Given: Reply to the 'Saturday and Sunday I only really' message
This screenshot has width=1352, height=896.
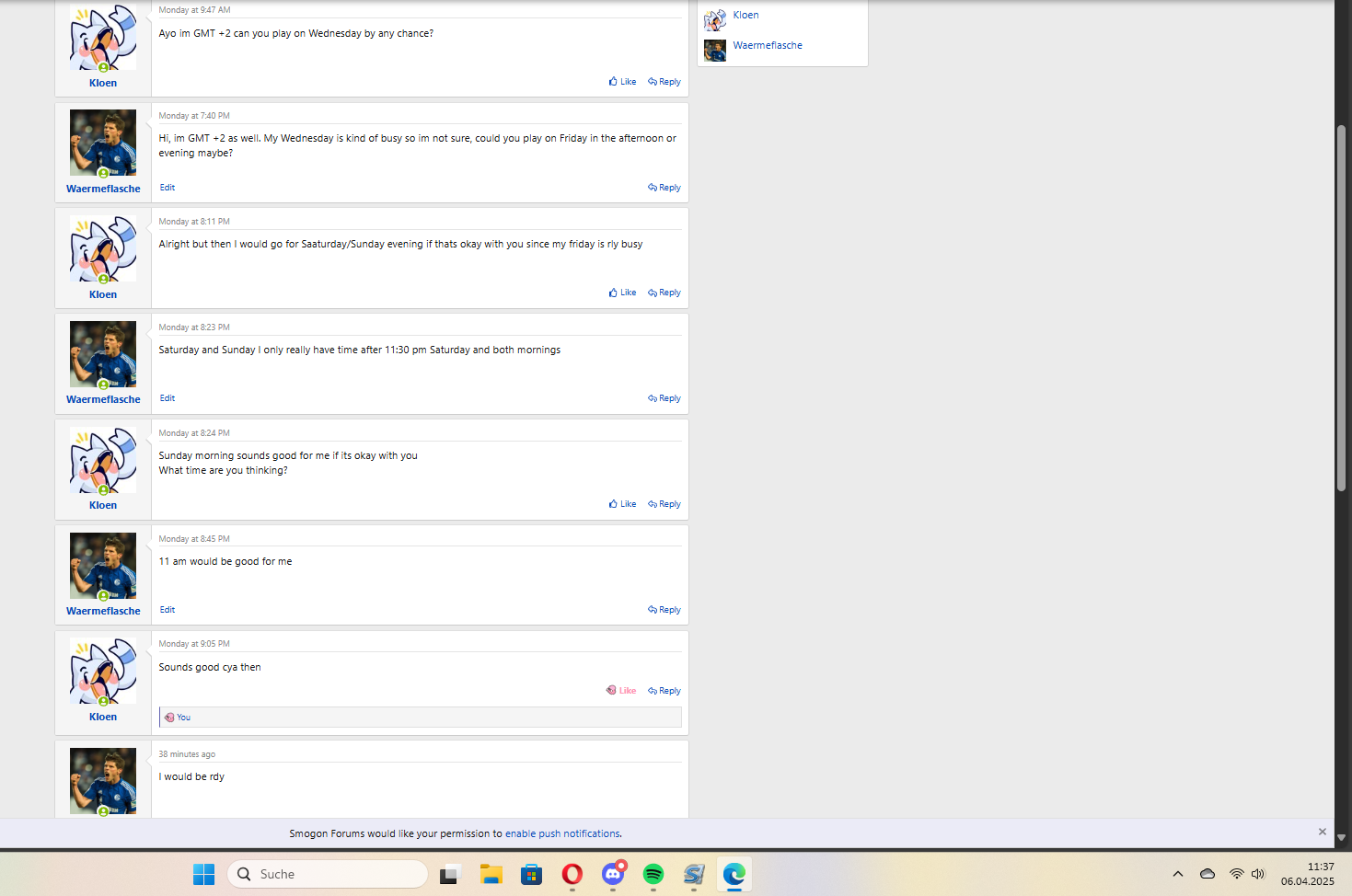Looking at the screenshot, I should pyautogui.click(x=664, y=398).
